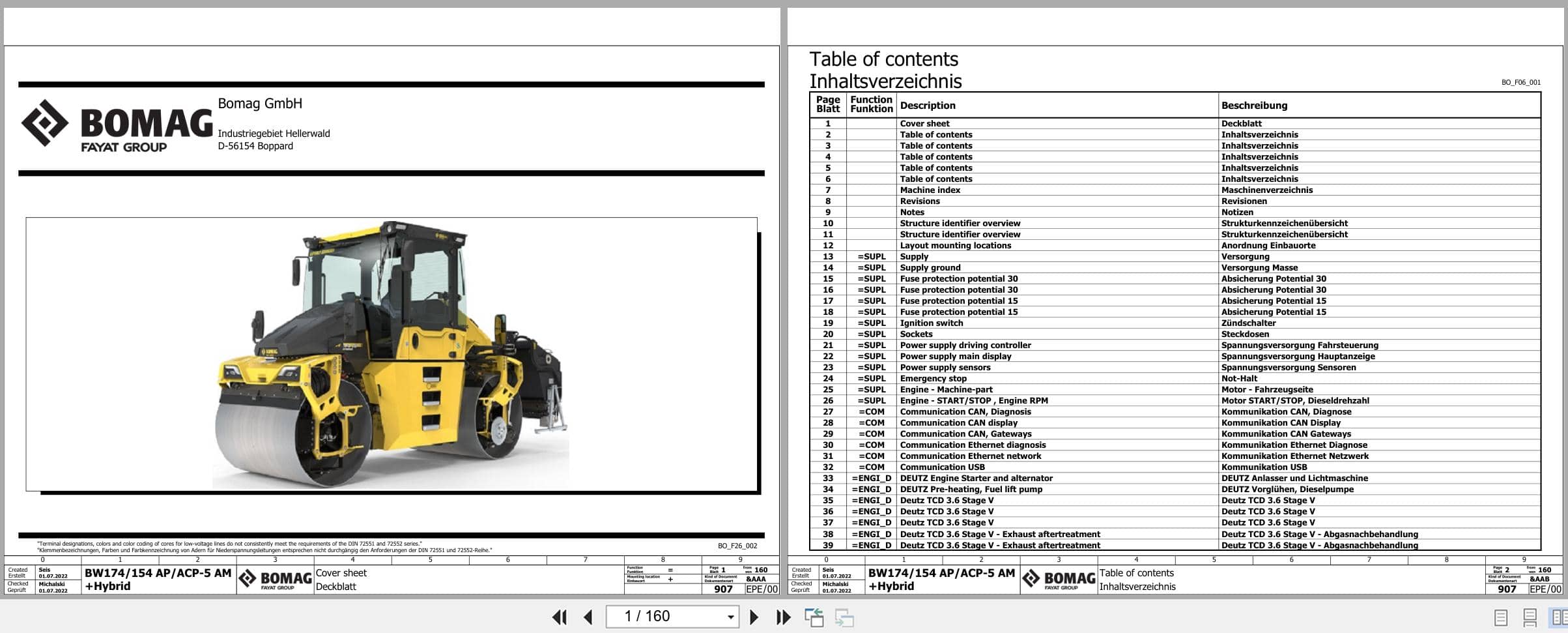
Task: Go forward to the next document view
Action: (843, 615)
